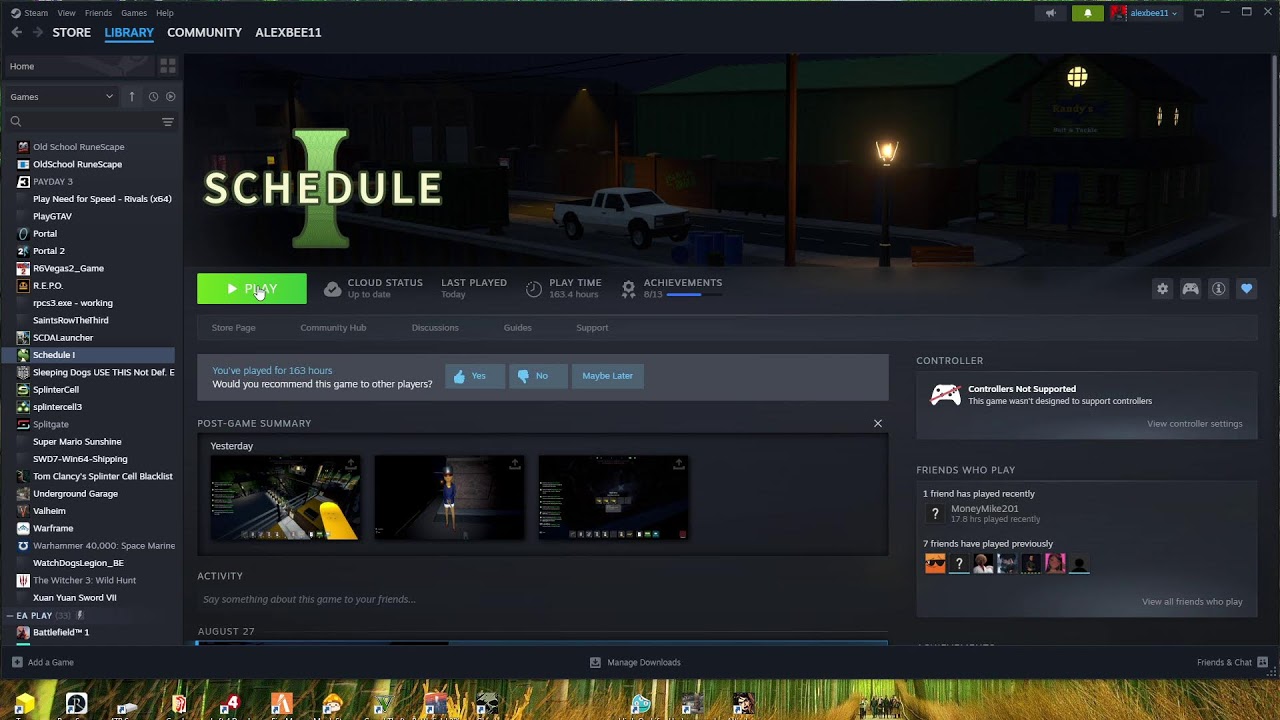Go to the COMMUNITY tab
Screen dimensions: 1280x720
tap(204, 32)
